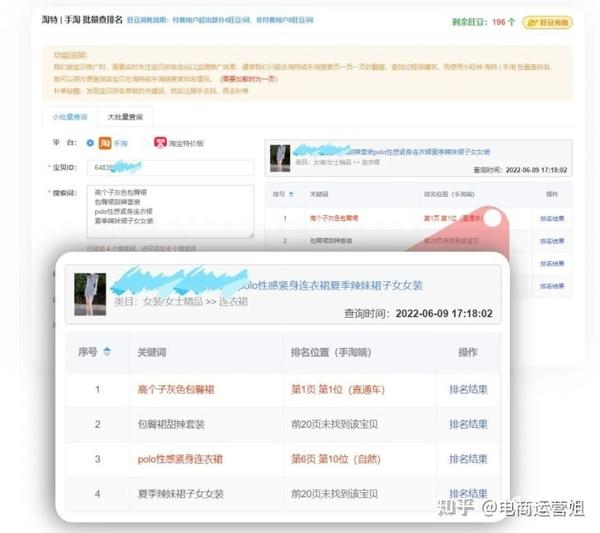Click the remaining 旺豆 count 196
This screenshot has width=600, height=533.
[499, 22]
